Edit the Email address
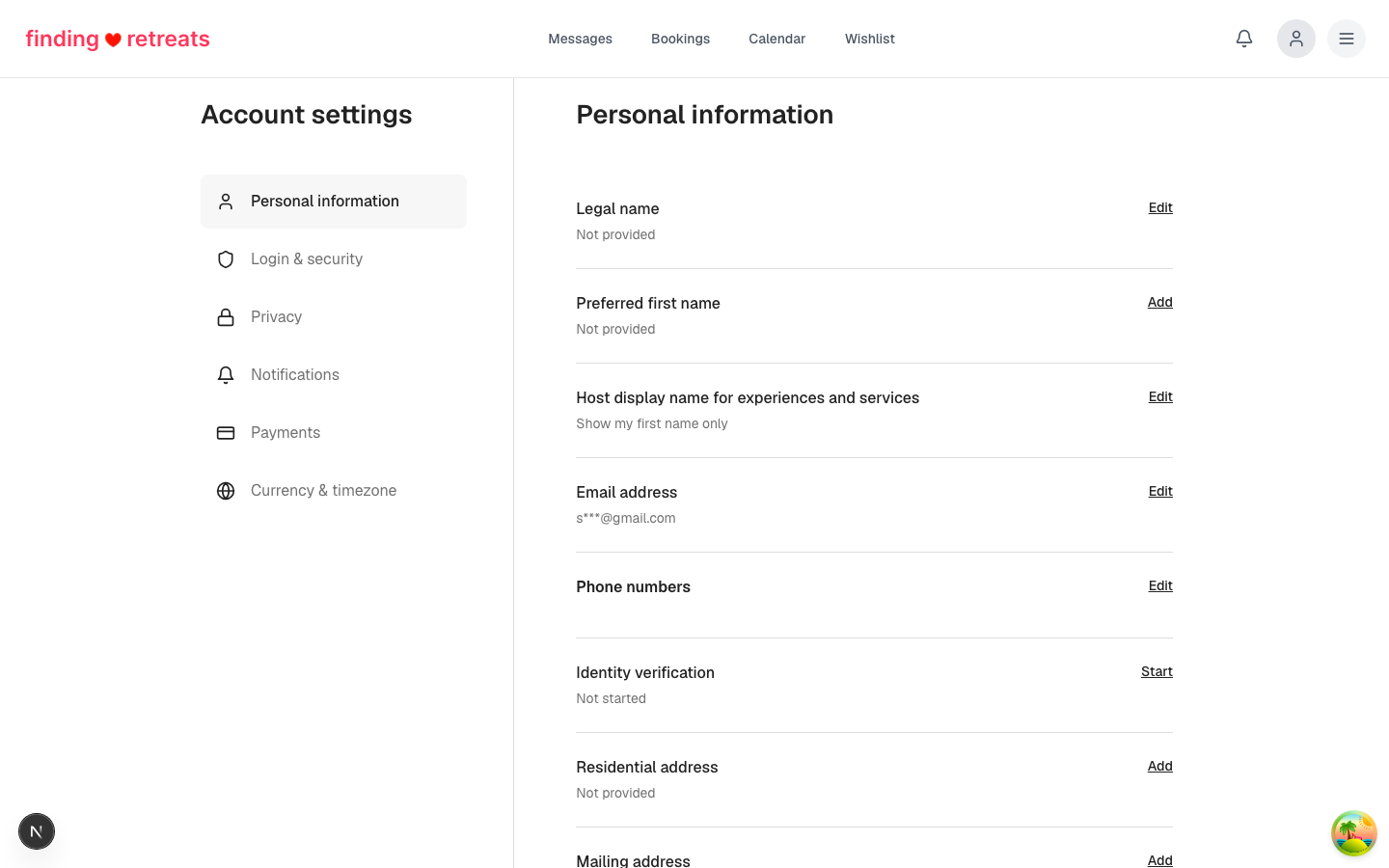This screenshot has height=868, width=1389. pyautogui.click(x=1160, y=491)
